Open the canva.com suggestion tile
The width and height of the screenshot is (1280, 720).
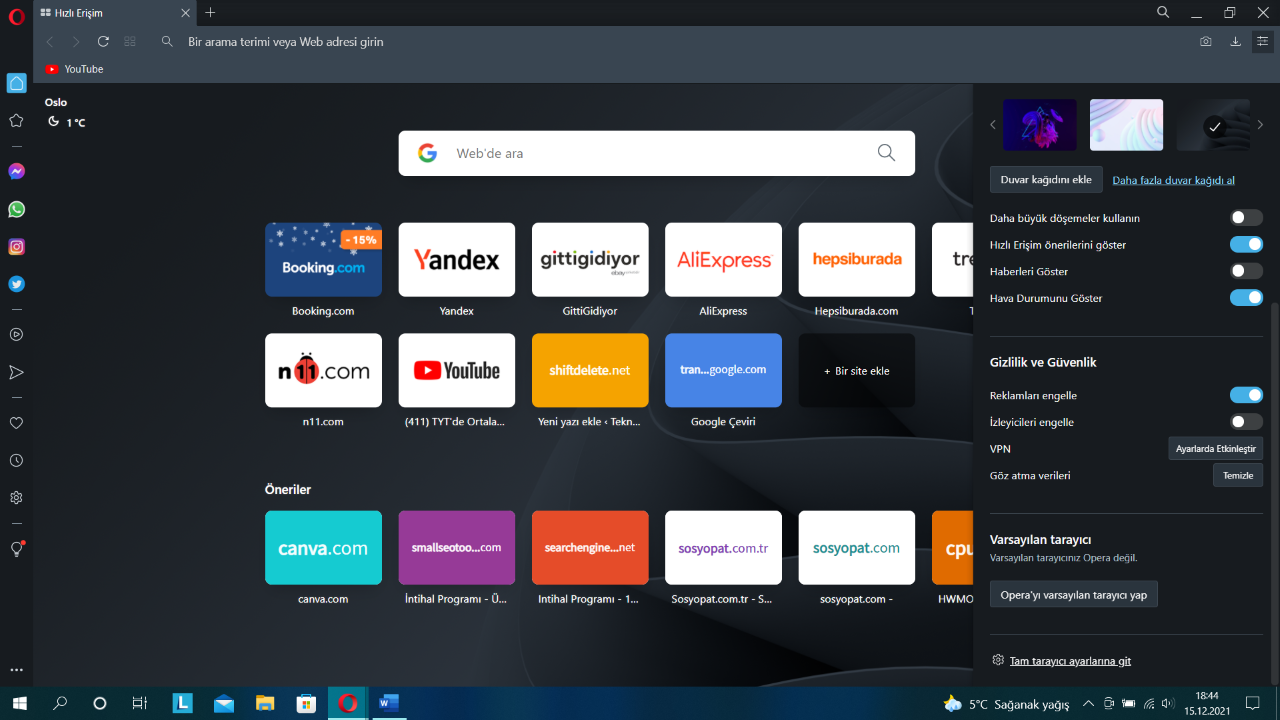coord(323,547)
